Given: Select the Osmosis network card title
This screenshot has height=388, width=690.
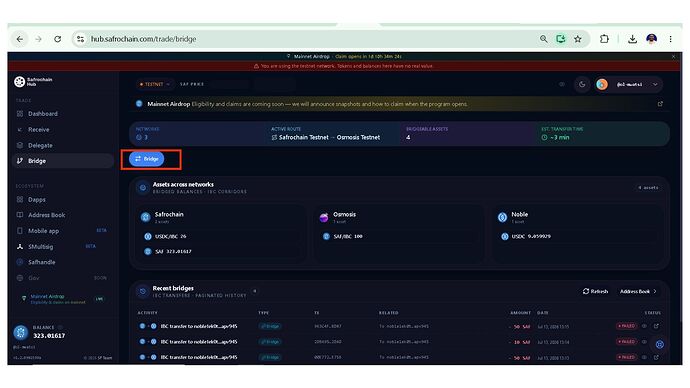Looking at the screenshot, I should (344, 214).
